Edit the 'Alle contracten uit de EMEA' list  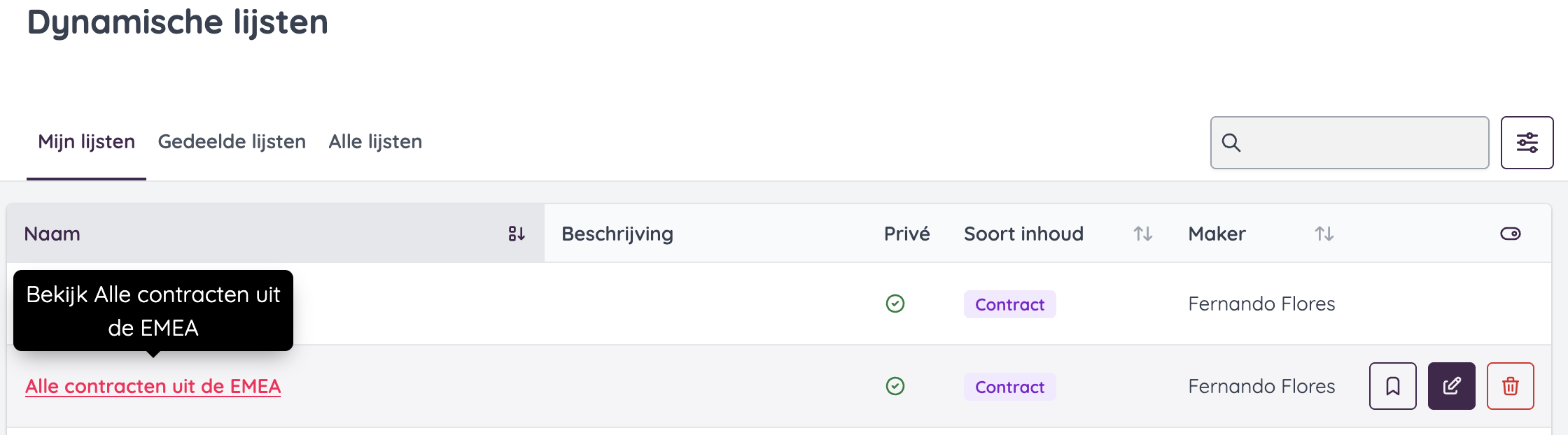(x=1451, y=386)
